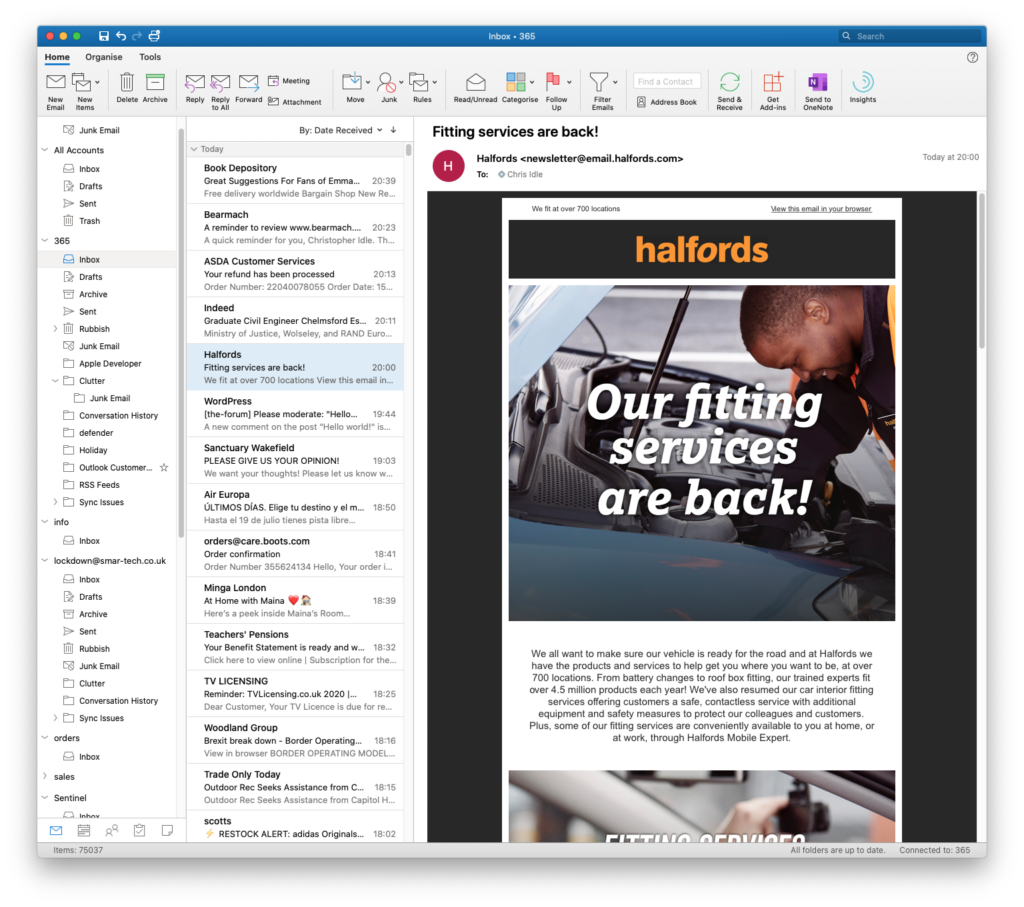Viewport: 1024px width, 907px height.
Task: Switch to Tasks view at bottom
Action: tap(139, 831)
